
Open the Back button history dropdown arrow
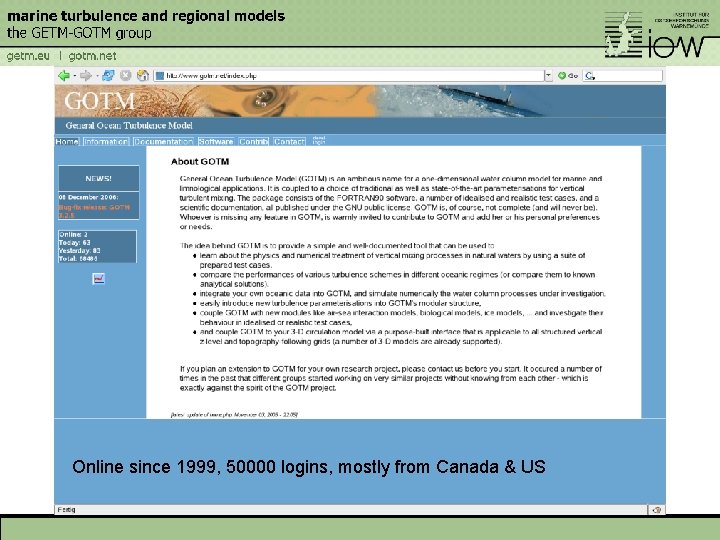[74, 76]
